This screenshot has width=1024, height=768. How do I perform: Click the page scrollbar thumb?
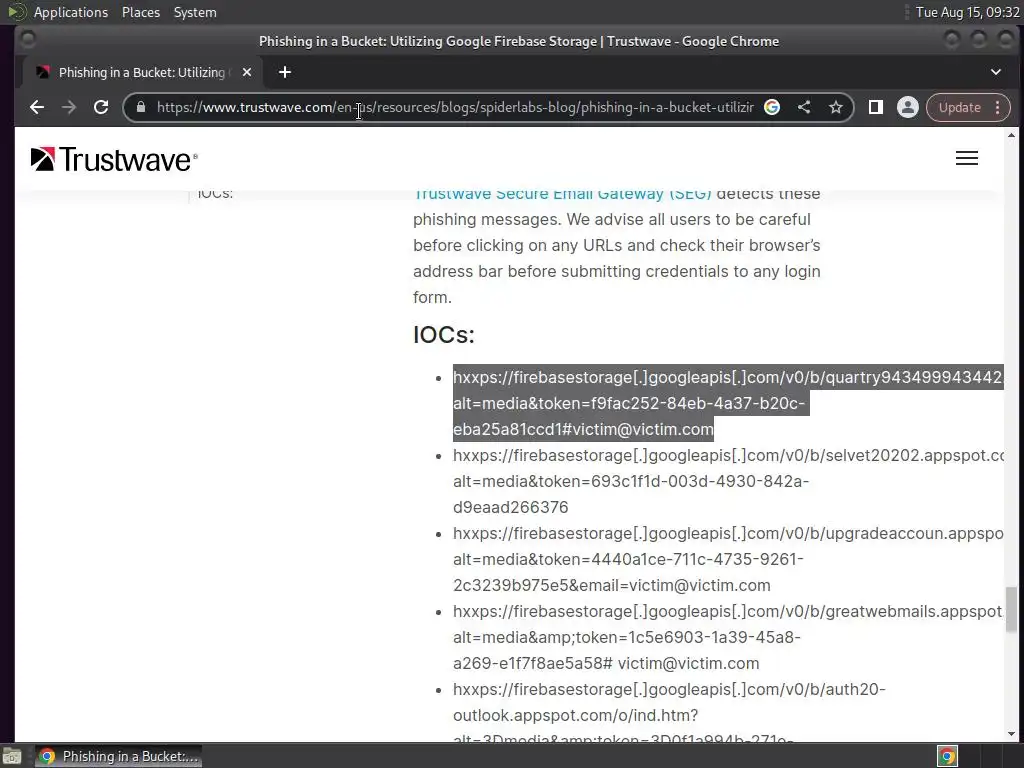point(1011,609)
